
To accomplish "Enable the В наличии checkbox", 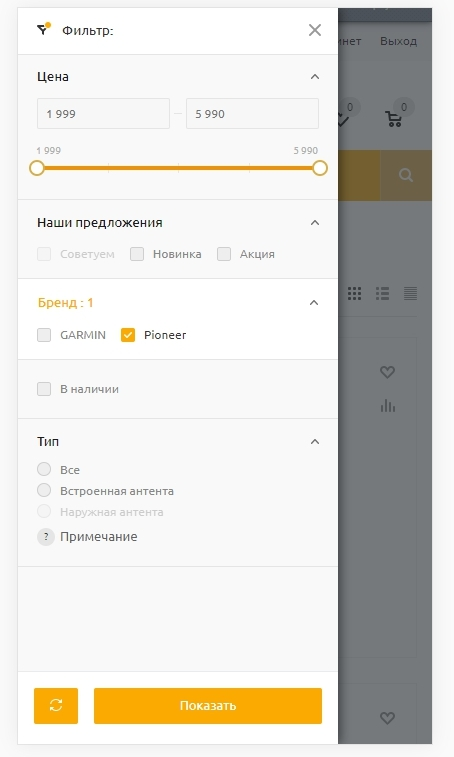I will [44, 389].
